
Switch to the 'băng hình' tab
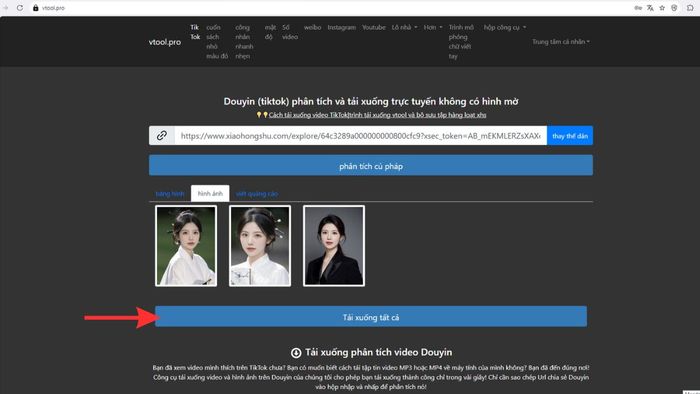tap(170, 194)
